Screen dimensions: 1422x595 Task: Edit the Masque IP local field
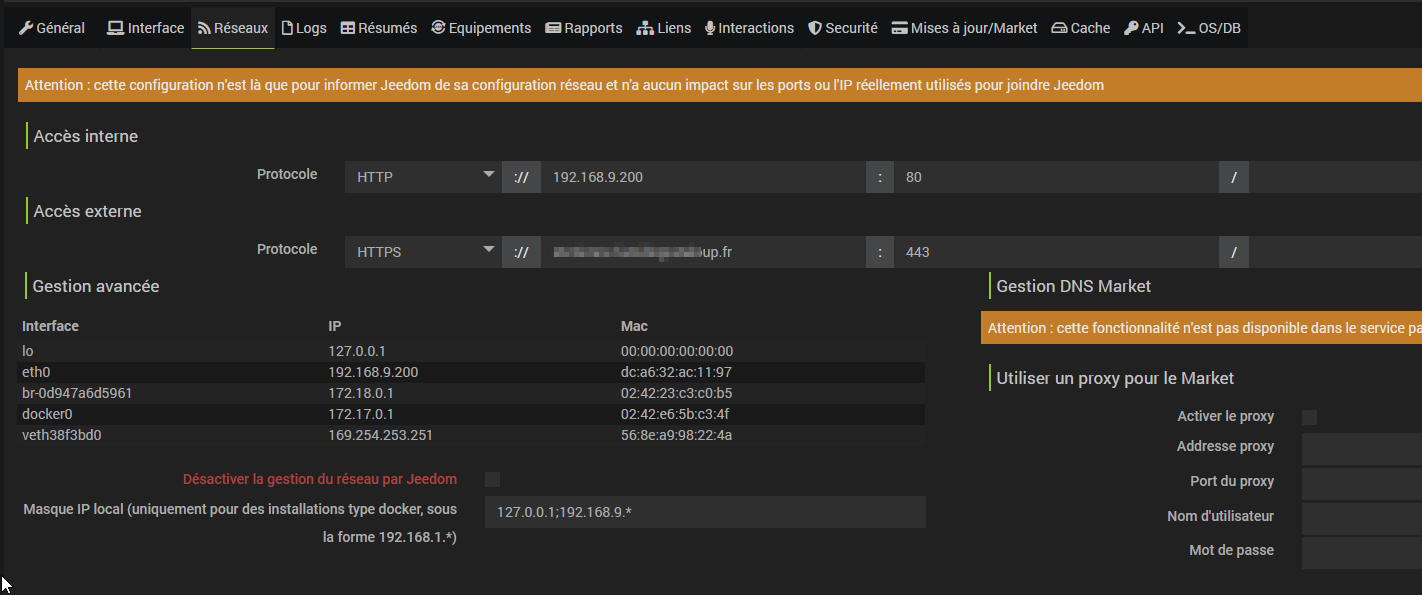[705, 512]
